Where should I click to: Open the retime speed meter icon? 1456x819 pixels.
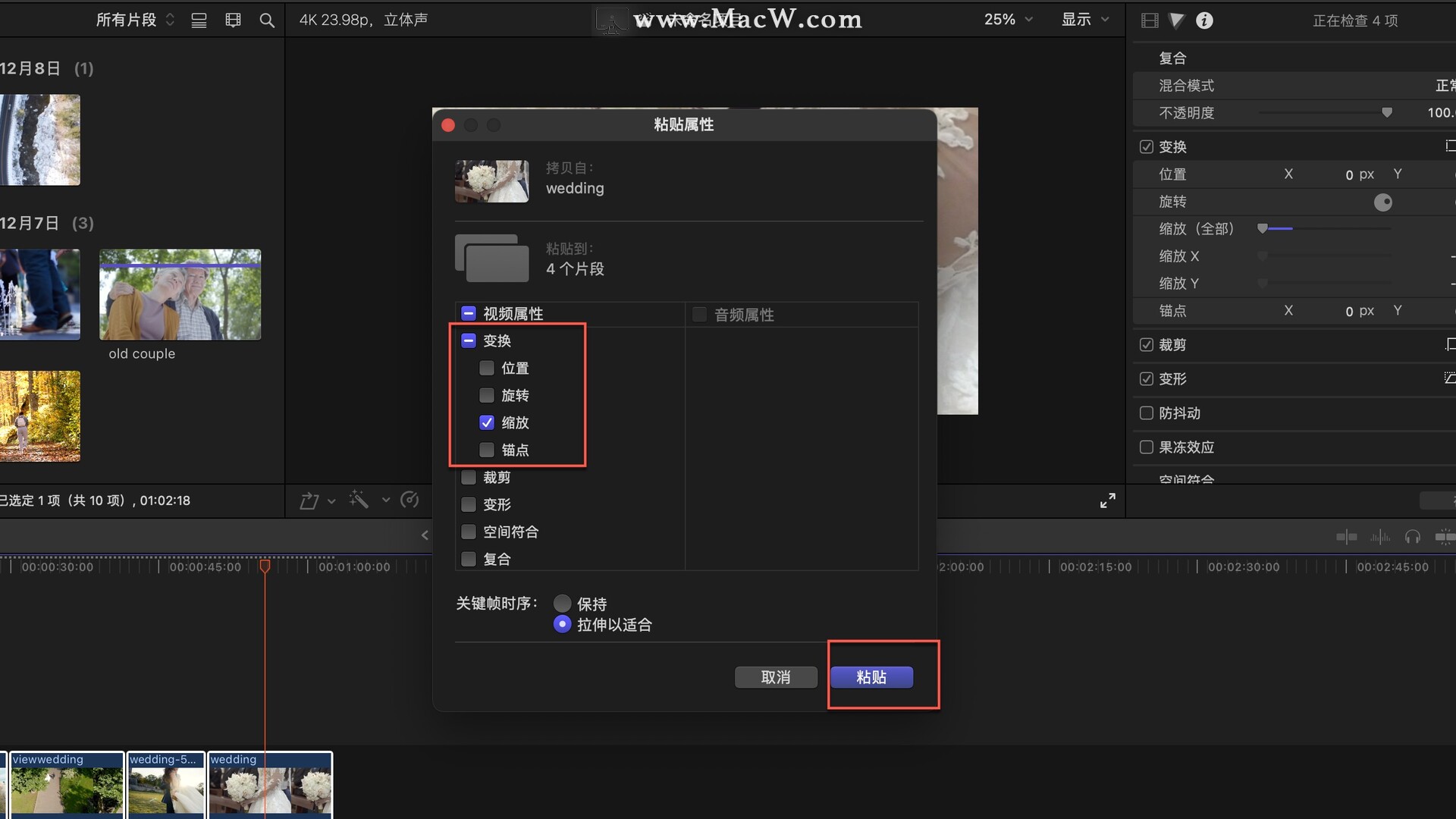coord(409,500)
